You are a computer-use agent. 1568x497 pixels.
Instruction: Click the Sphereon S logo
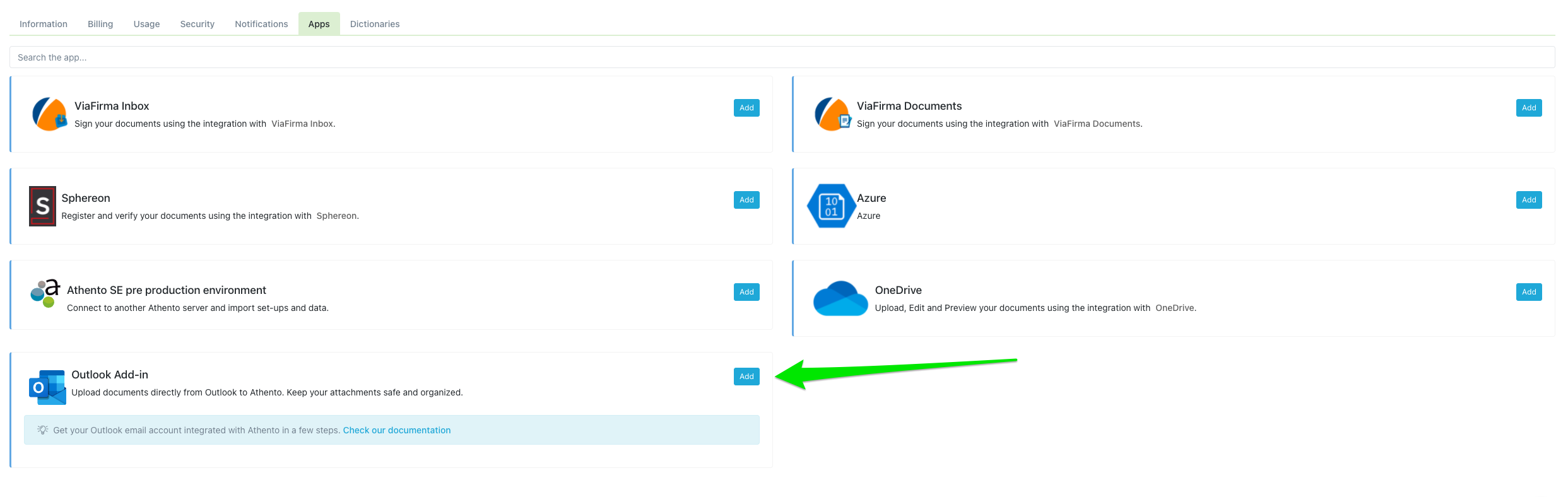[42, 206]
